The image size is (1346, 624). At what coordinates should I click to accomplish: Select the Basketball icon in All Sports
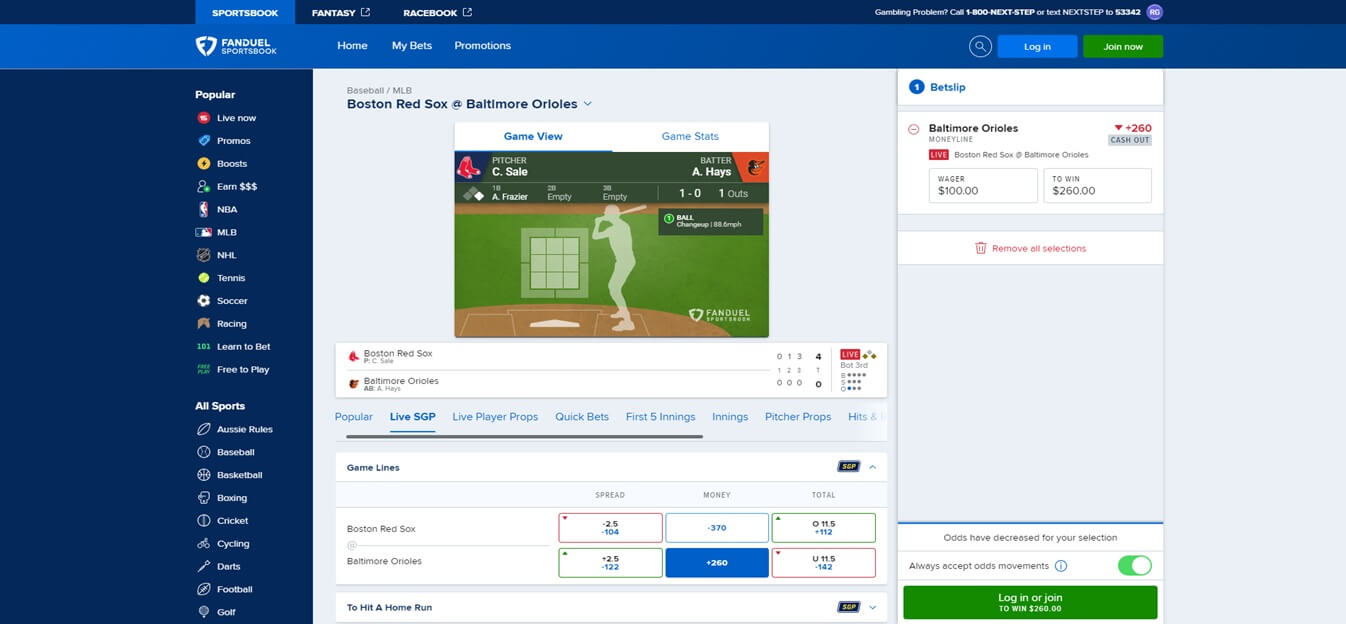pyautogui.click(x=204, y=475)
